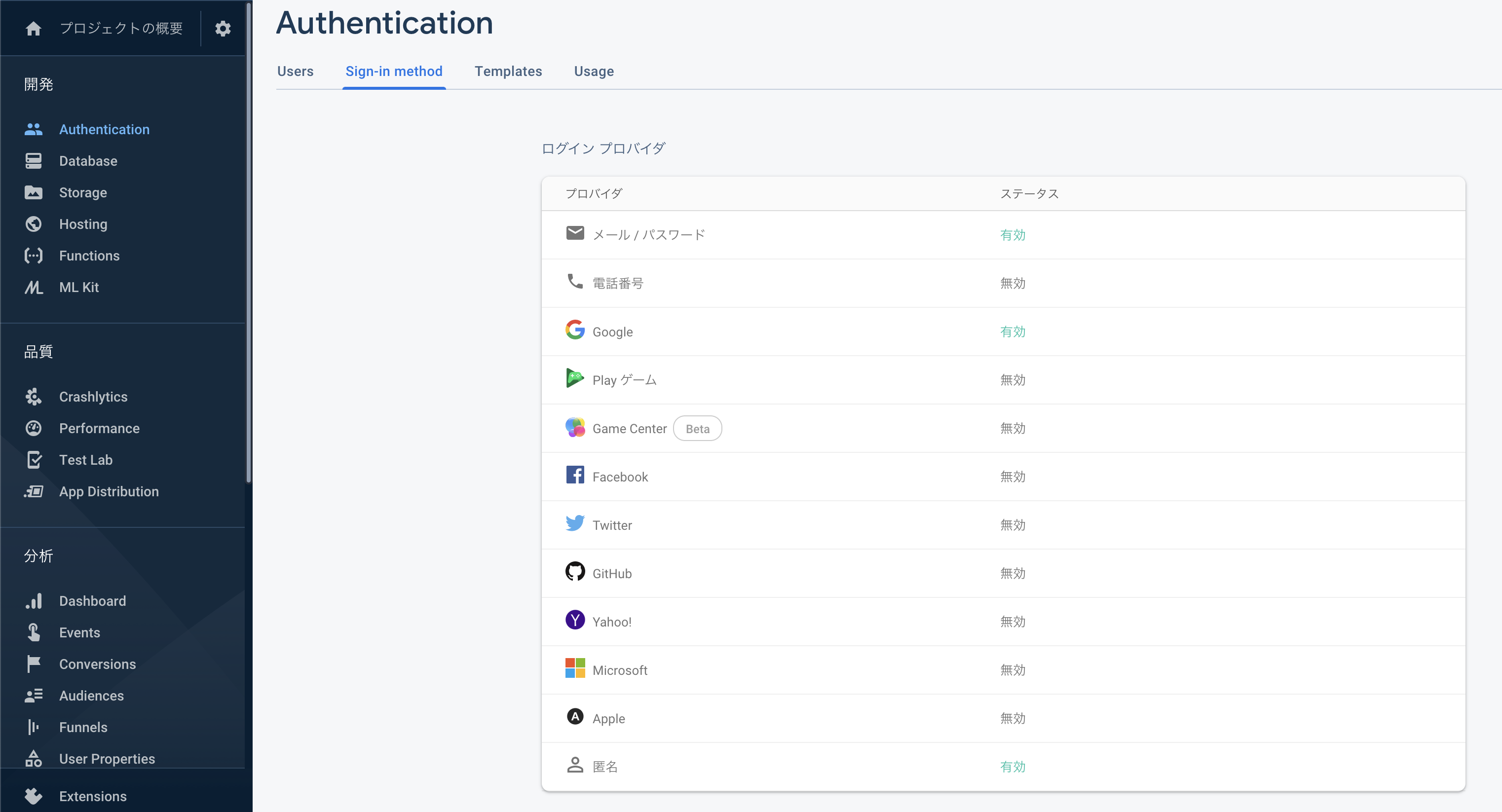
Task: Open the Email/Password provider row
Action: pos(648,235)
